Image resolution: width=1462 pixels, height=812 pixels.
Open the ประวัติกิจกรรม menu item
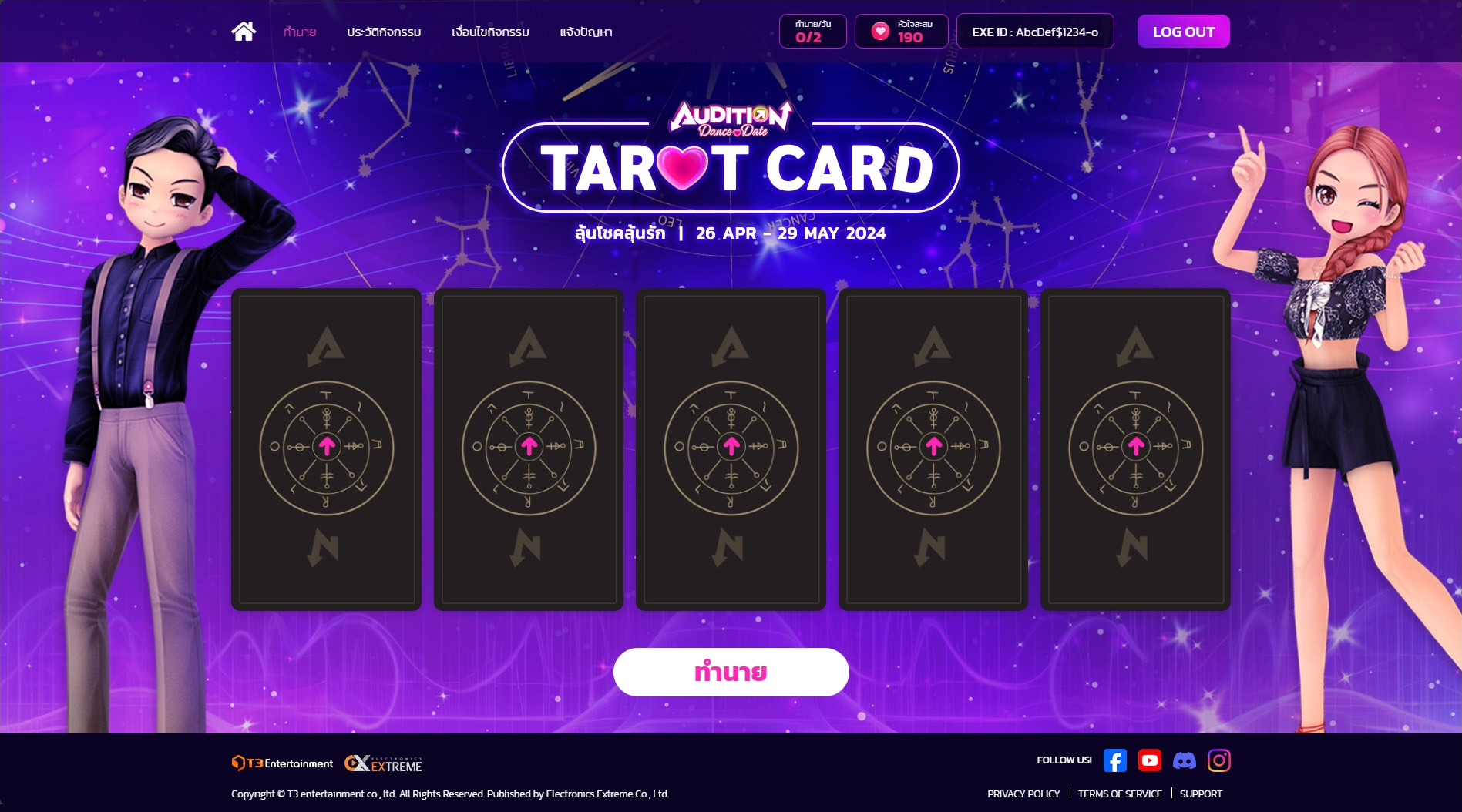384,32
